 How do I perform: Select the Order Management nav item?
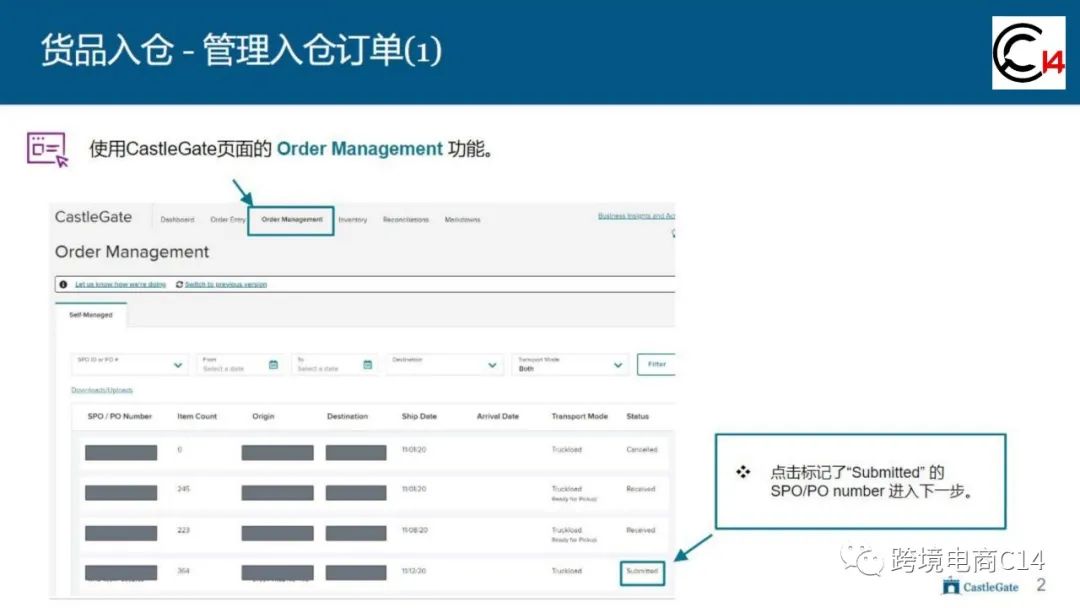click(291, 220)
